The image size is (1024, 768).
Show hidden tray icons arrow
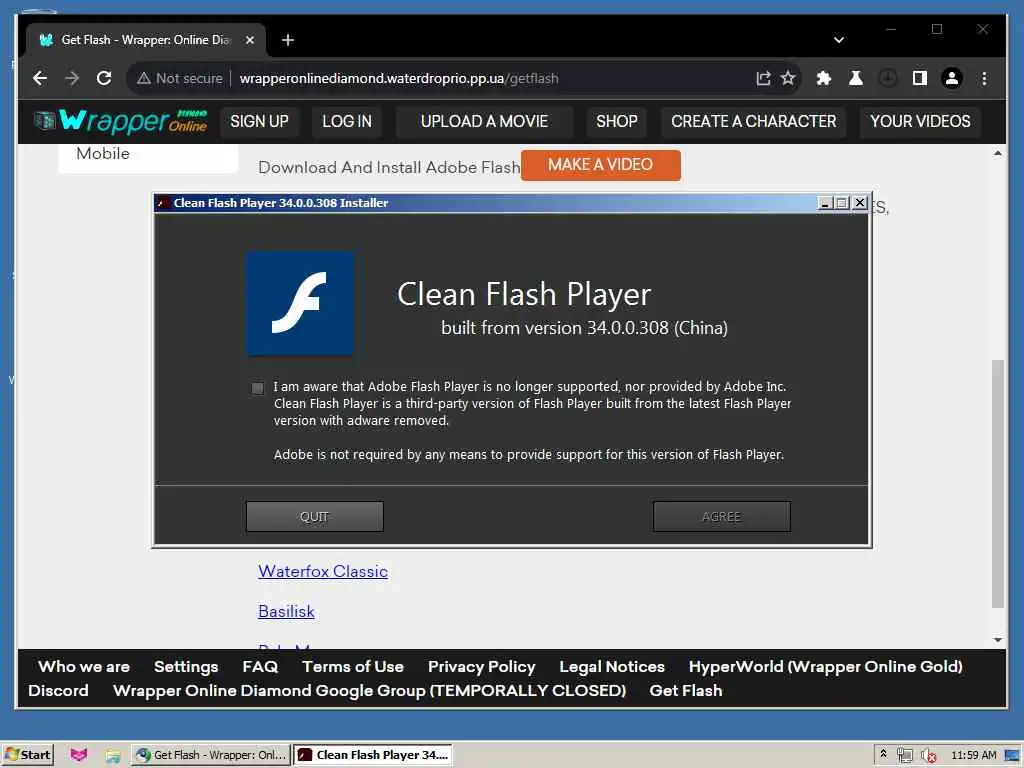pyautogui.click(x=884, y=754)
